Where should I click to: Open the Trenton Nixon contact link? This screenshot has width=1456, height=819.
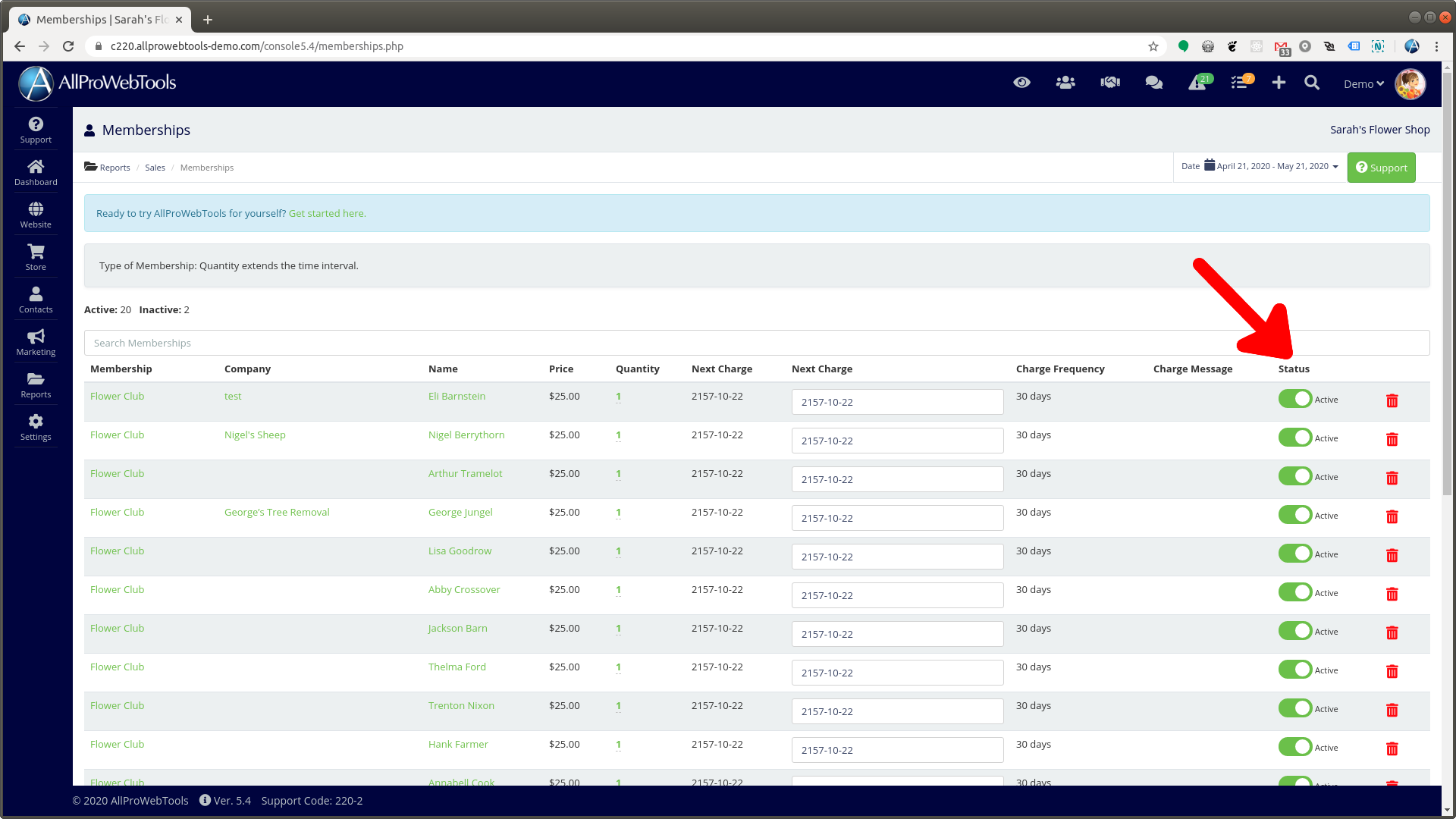click(x=461, y=706)
